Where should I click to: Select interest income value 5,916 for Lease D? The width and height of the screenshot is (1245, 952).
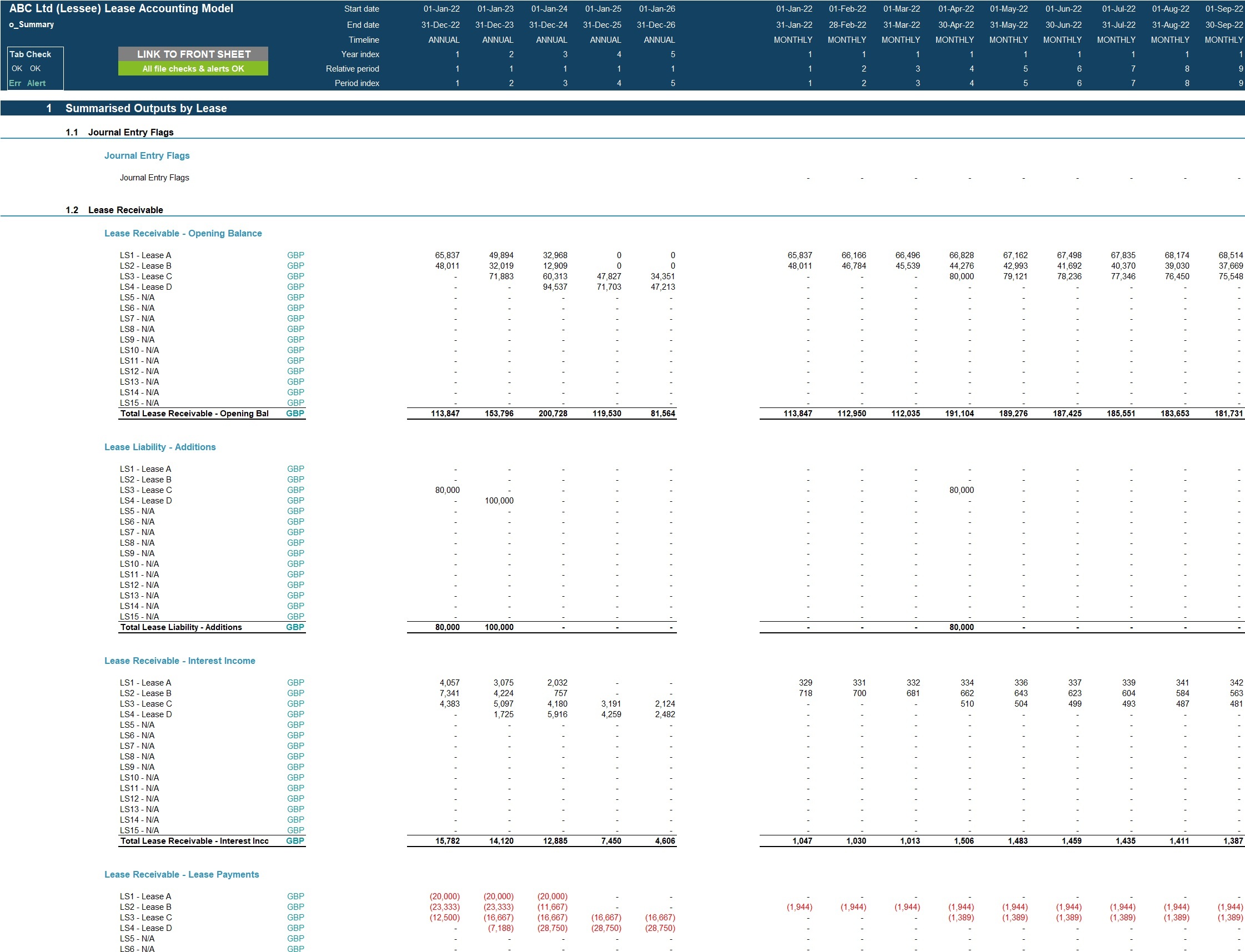click(x=558, y=714)
